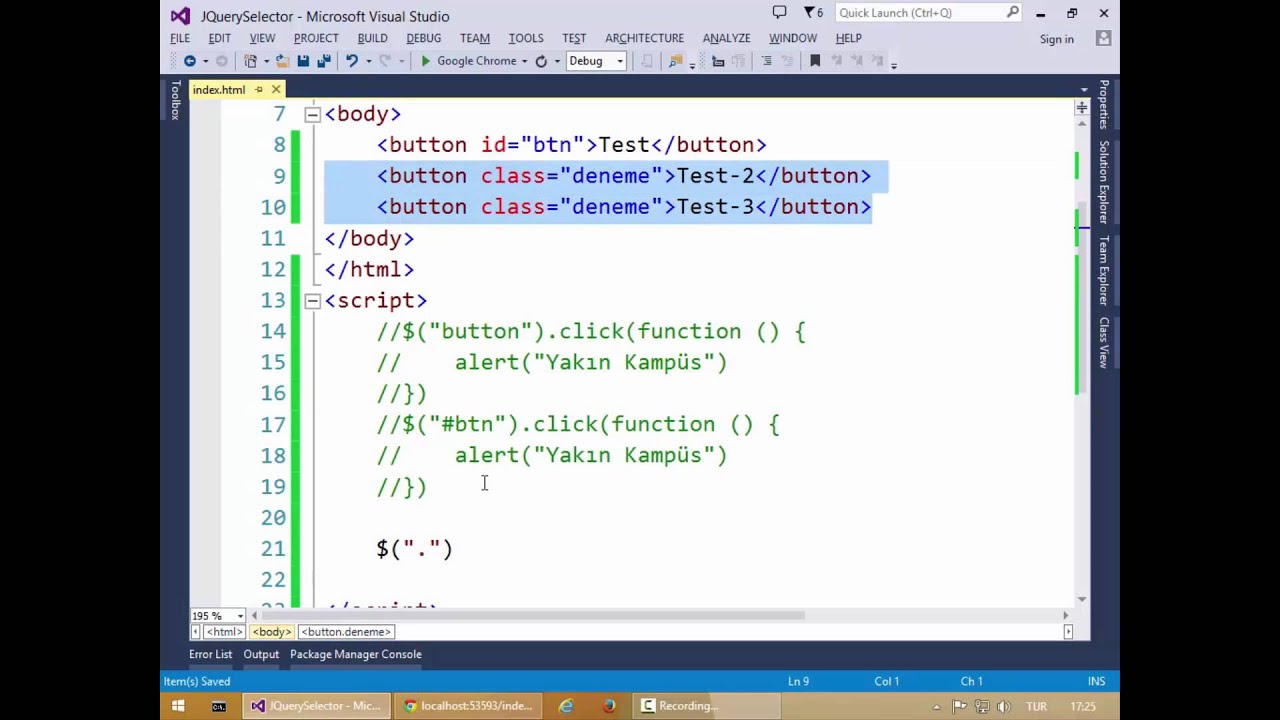
Task: Open the Internet Explorer taskbar icon
Action: tap(566, 706)
